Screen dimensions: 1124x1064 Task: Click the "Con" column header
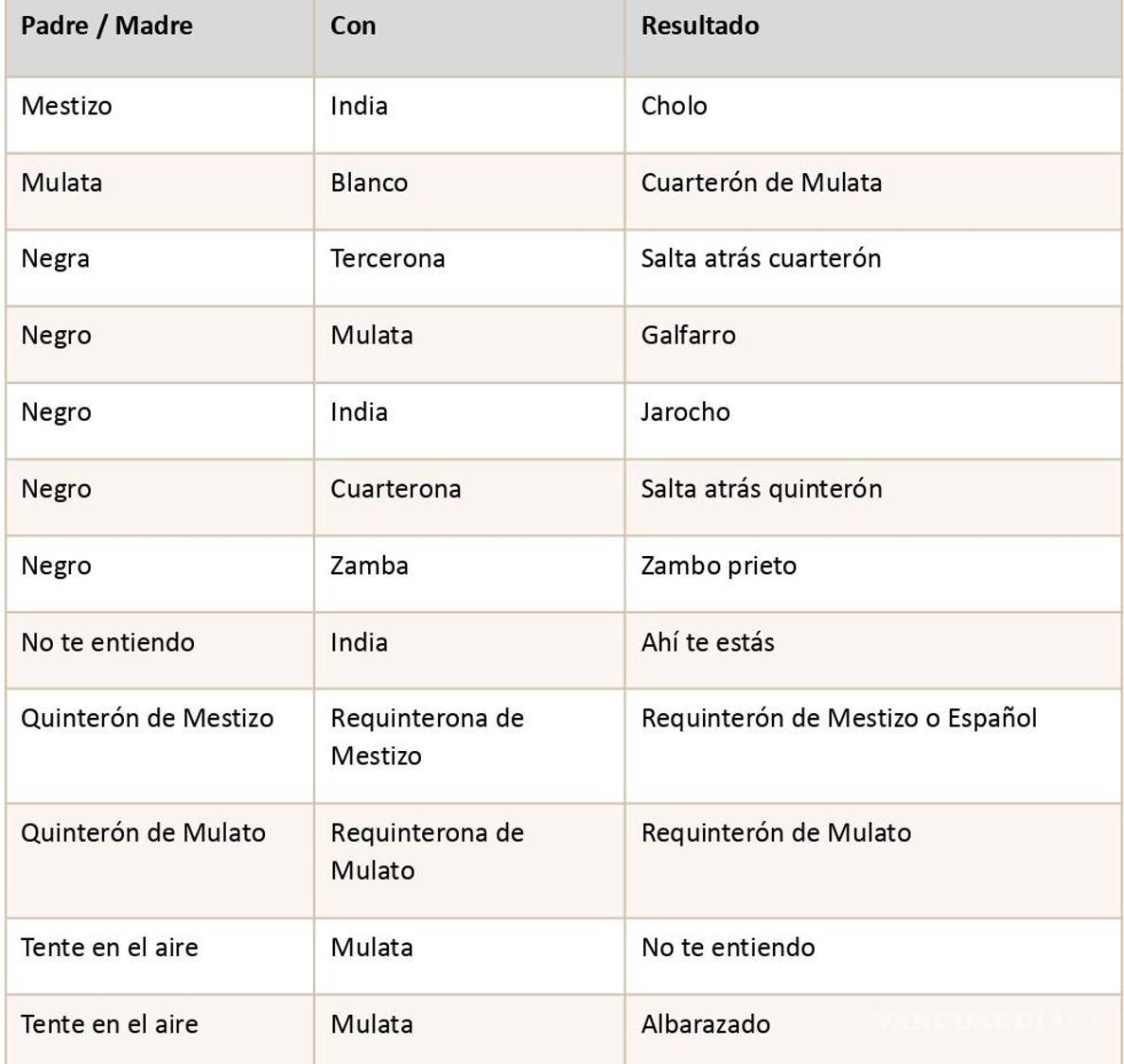tap(353, 26)
